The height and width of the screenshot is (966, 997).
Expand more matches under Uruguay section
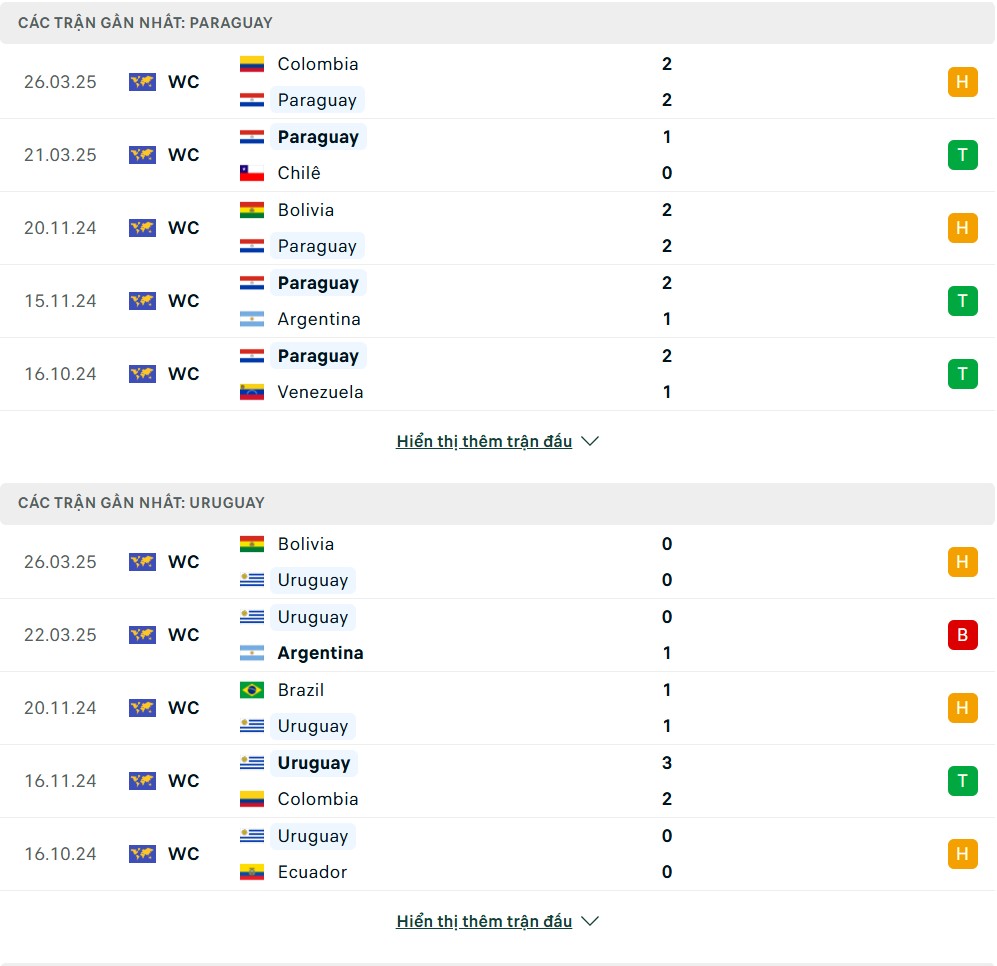click(484, 921)
